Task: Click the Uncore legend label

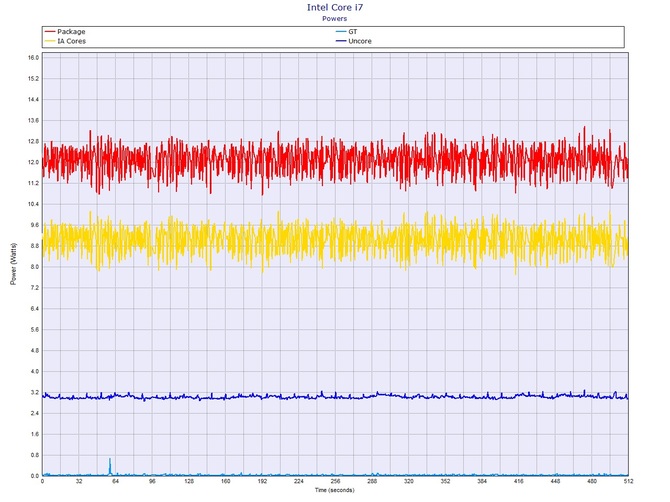Action: (360, 41)
